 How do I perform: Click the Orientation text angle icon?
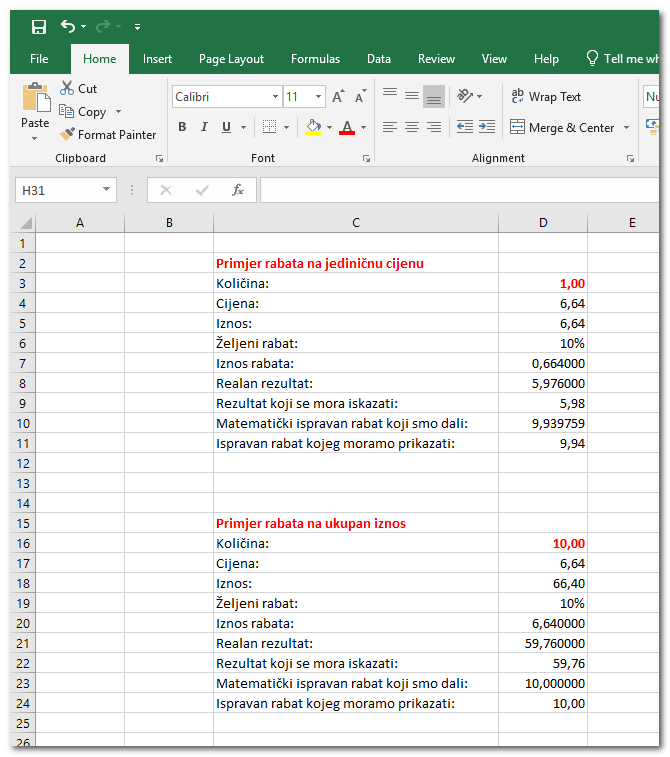465,96
